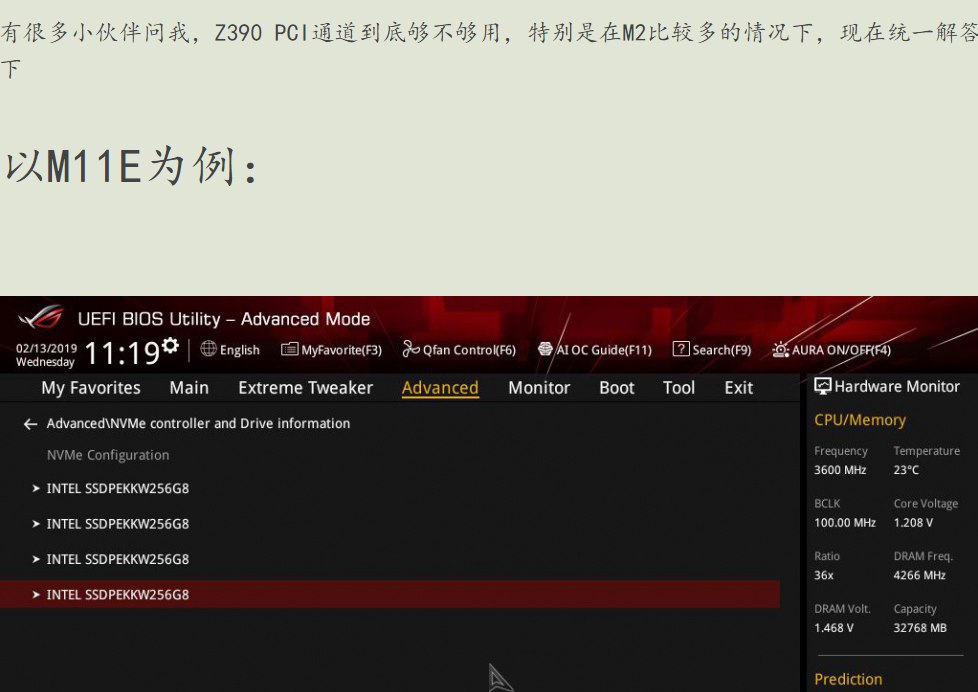
Task: Click the English language globe icon
Action: click(x=208, y=349)
